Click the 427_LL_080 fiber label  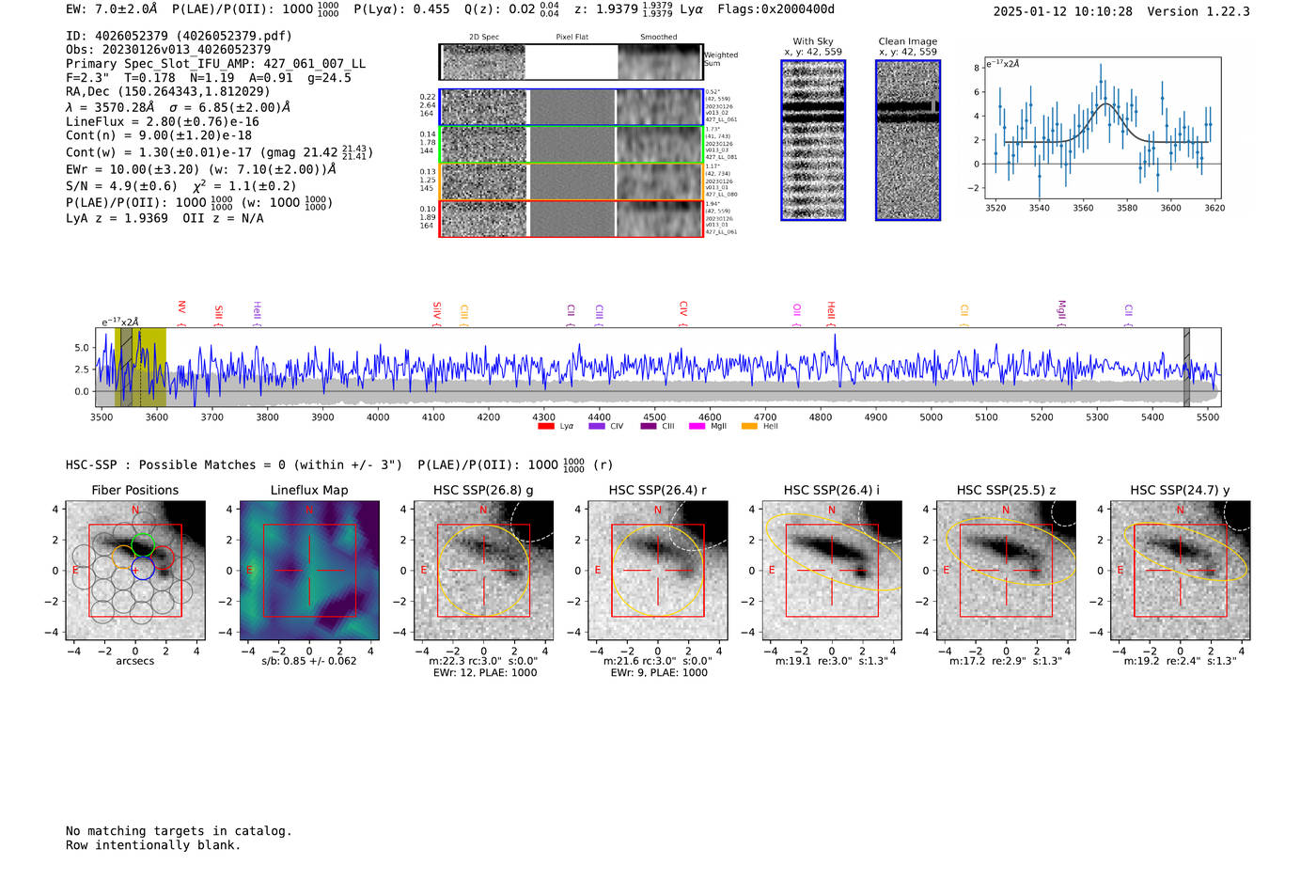[722, 195]
